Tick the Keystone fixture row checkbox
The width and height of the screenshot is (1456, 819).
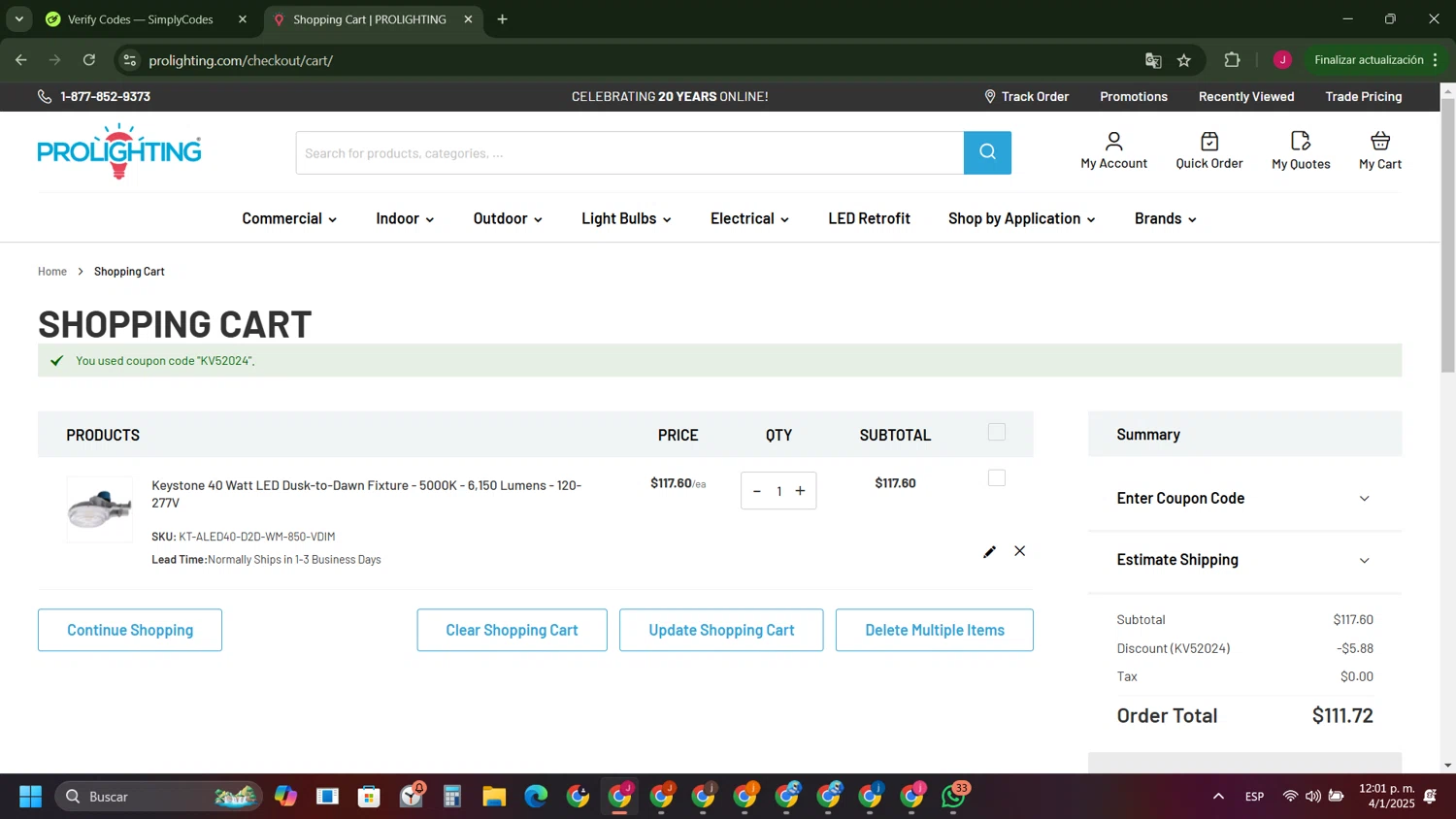coord(997,478)
